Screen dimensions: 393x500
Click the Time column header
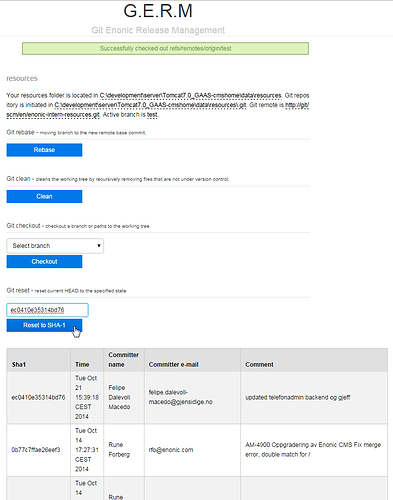click(x=82, y=364)
